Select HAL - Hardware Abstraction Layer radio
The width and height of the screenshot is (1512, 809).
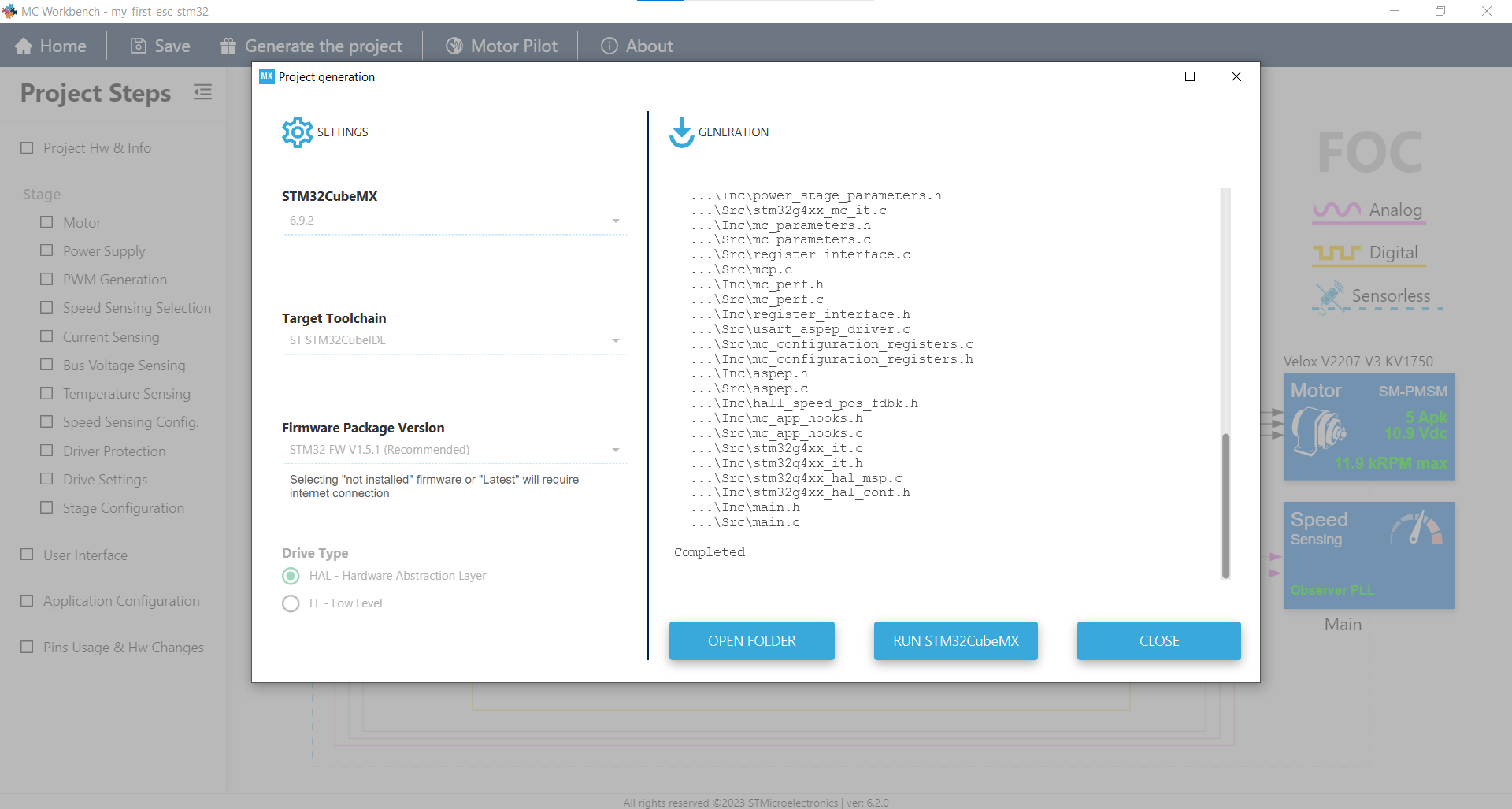(x=291, y=576)
